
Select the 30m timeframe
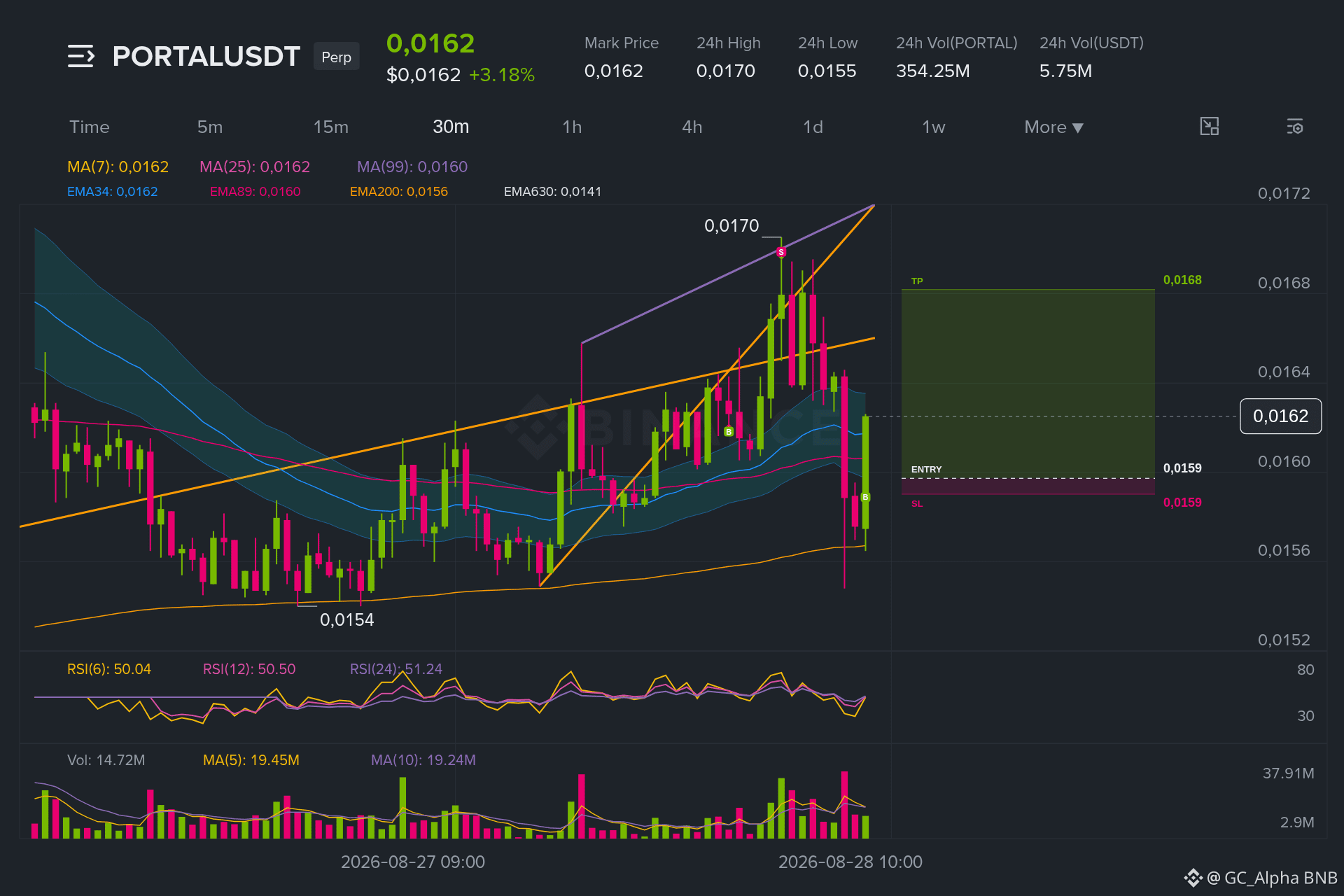[x=451, y=127]
